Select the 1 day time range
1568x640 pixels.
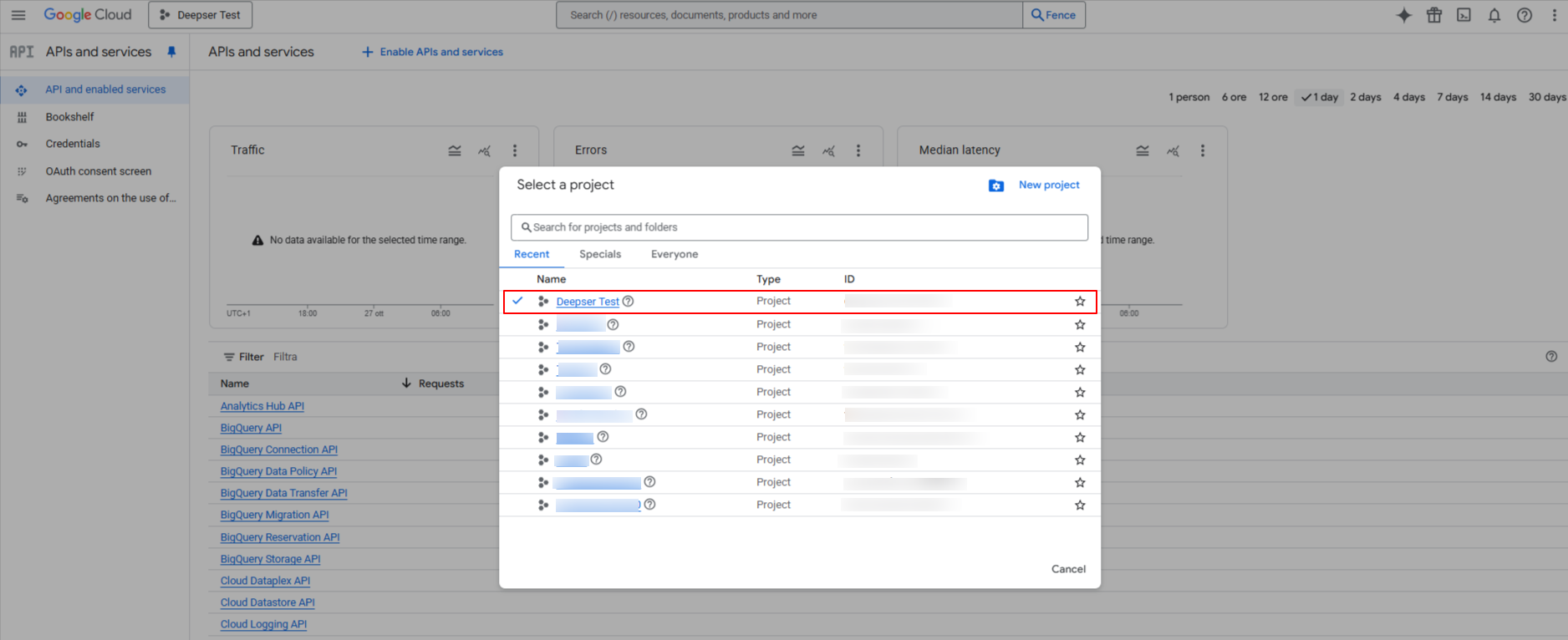tap(1320, 97)
